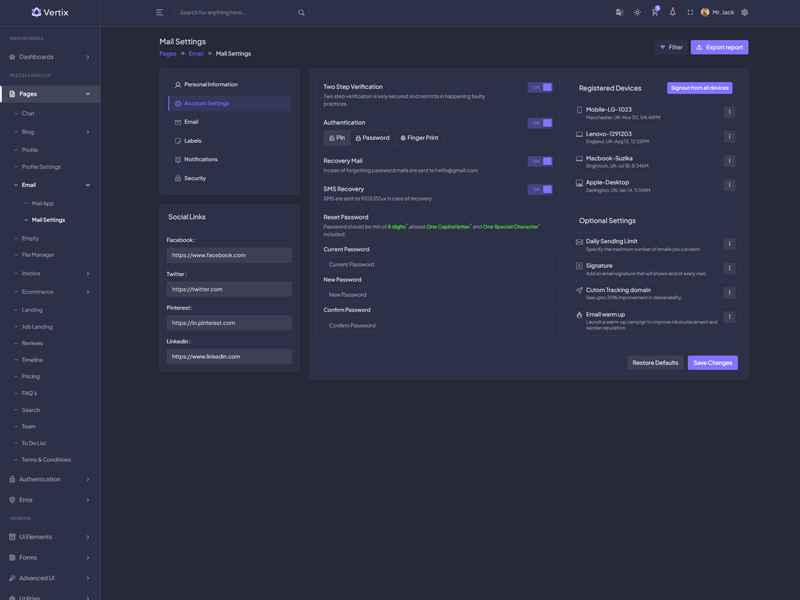Disable the Recovery Mail switch
The width and height of the screenshot is (800, 600).
click(540, 161)
